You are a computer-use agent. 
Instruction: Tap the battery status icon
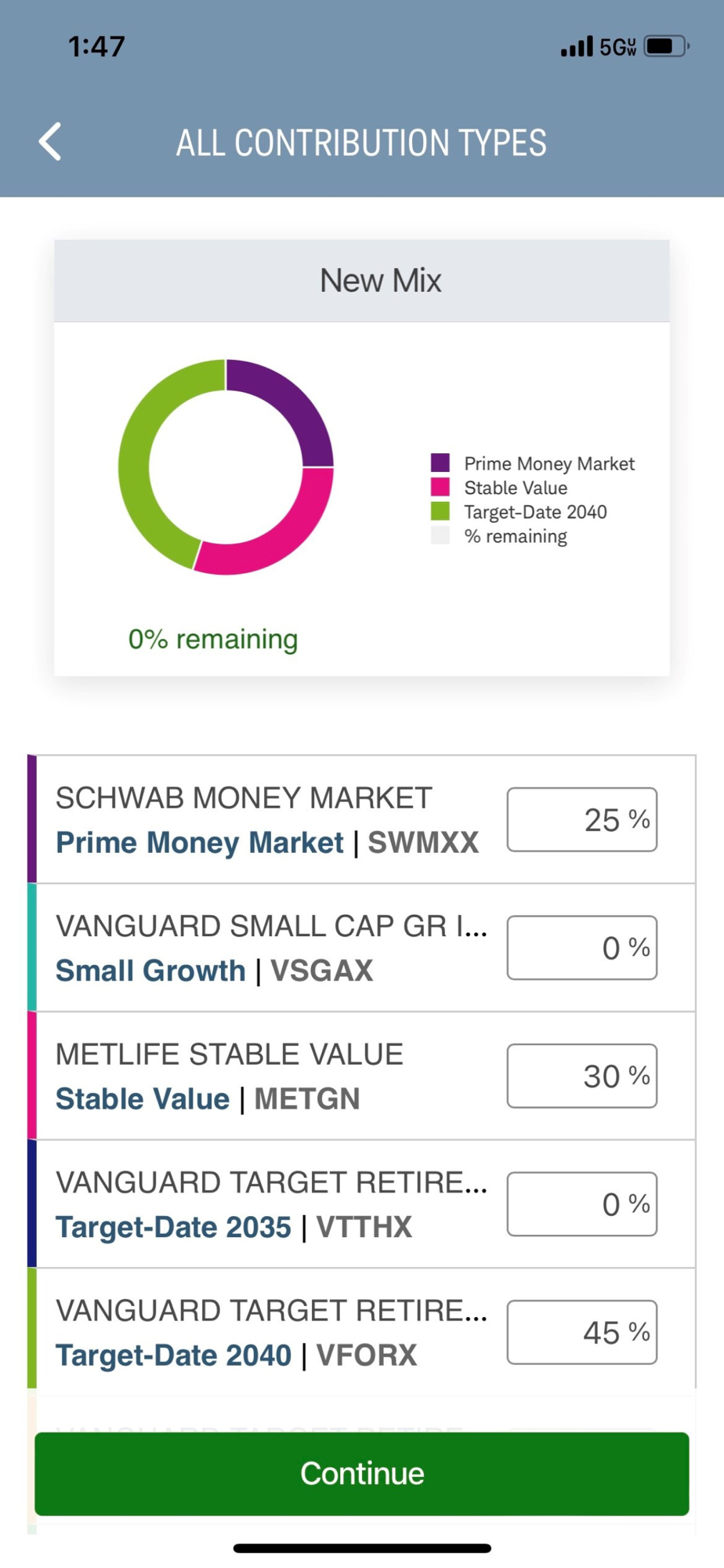(664, 46)
